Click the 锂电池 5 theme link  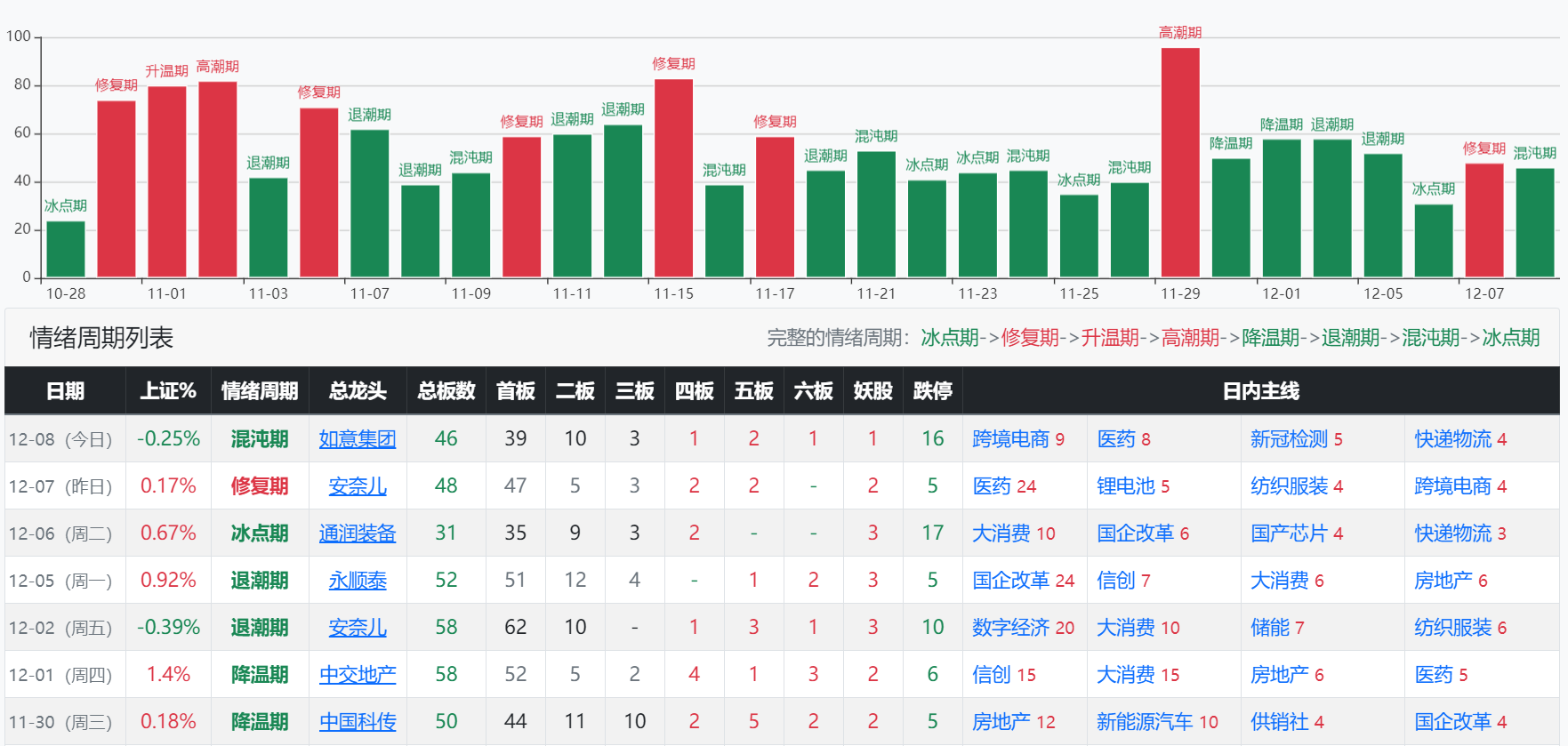coord(1133,486)
